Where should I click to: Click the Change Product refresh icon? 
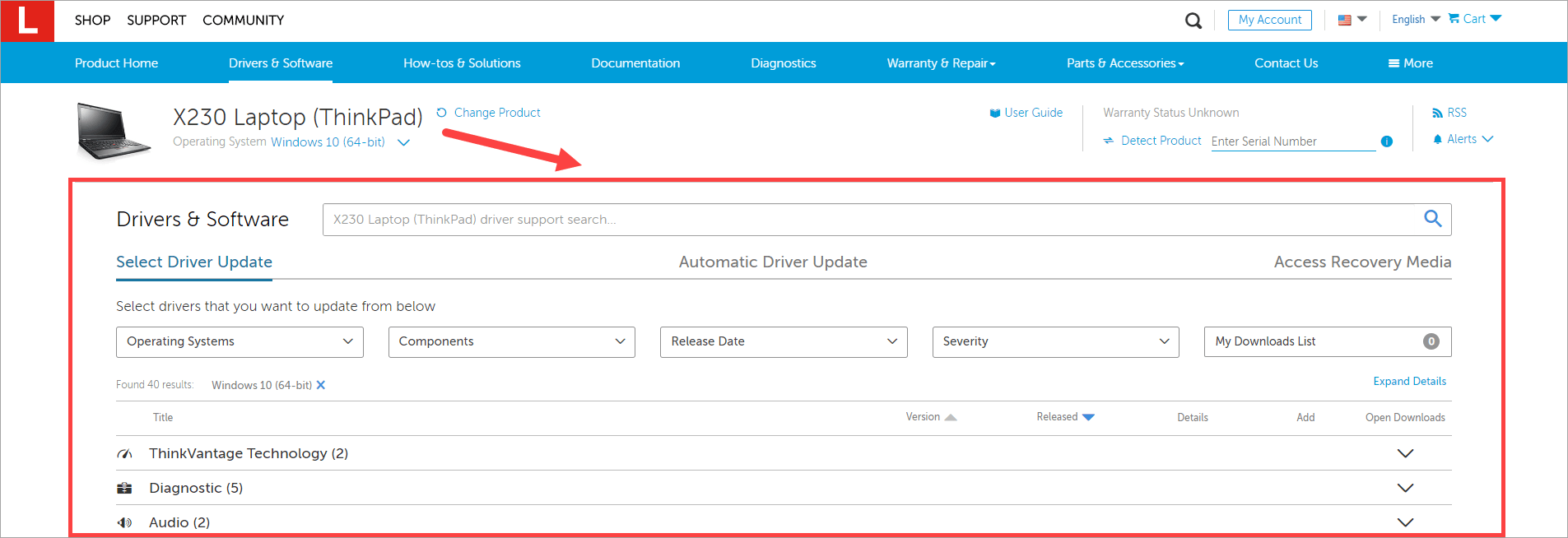click(x=442, y=113)
